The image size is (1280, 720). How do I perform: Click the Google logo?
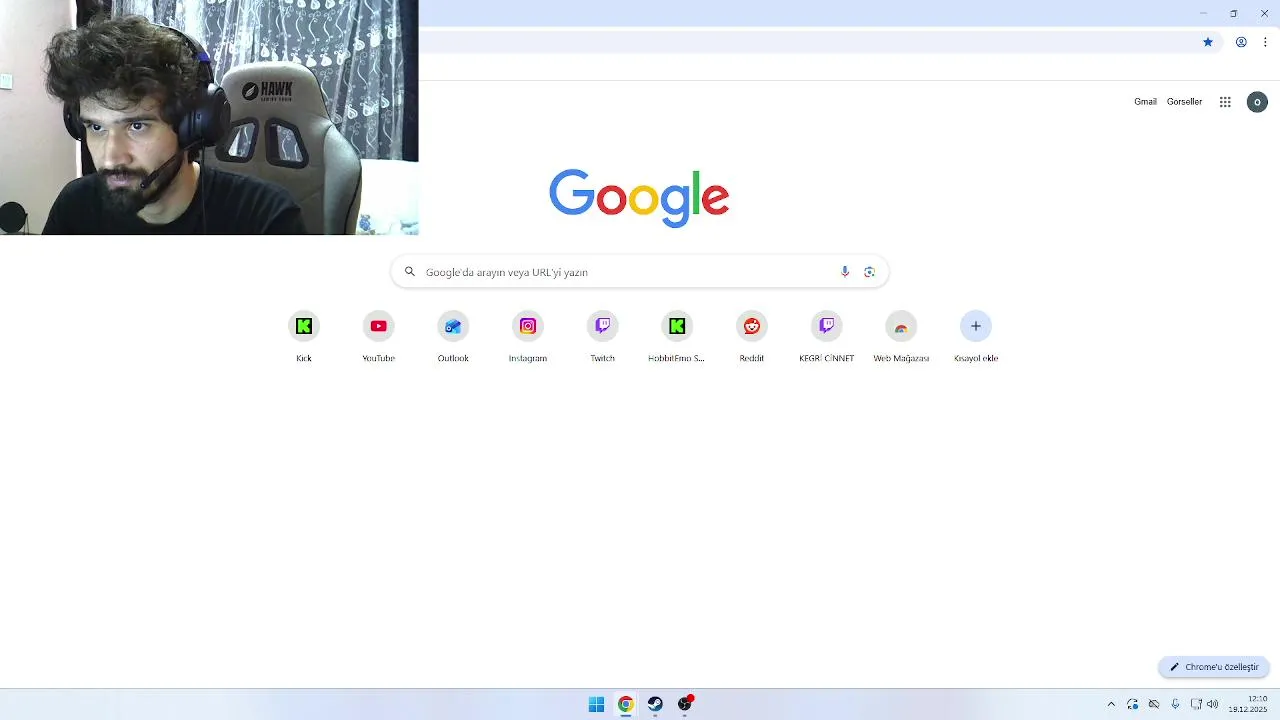[639, 197]
